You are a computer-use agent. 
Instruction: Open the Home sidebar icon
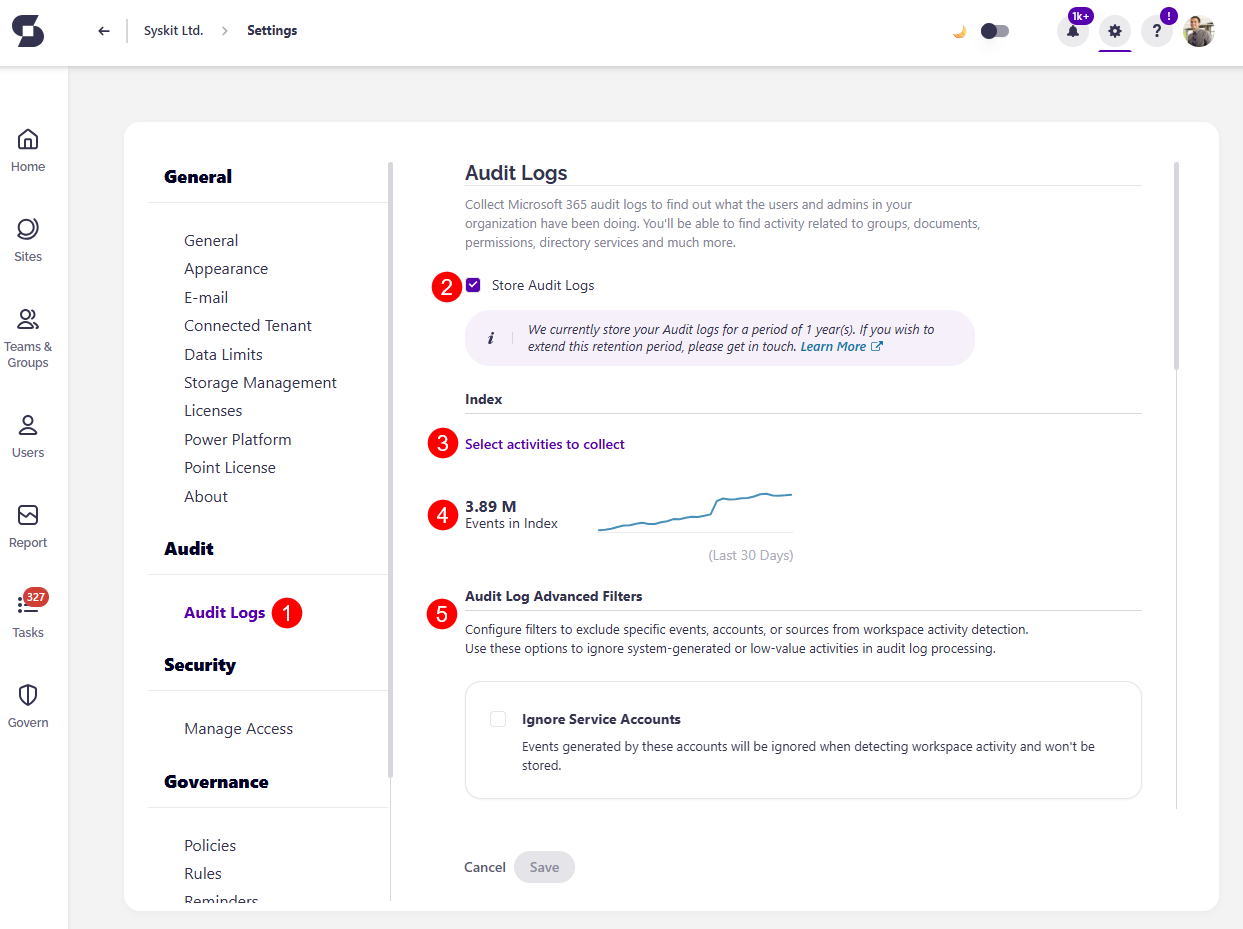pos(27,146)
